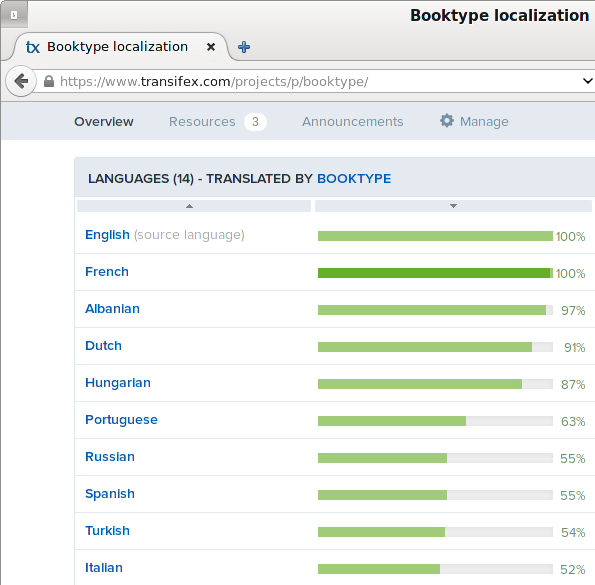Image resolution: width=595 pixels, height=585 pixels.
Task: Click the padlock site security icon
Action: coord(49,81)
